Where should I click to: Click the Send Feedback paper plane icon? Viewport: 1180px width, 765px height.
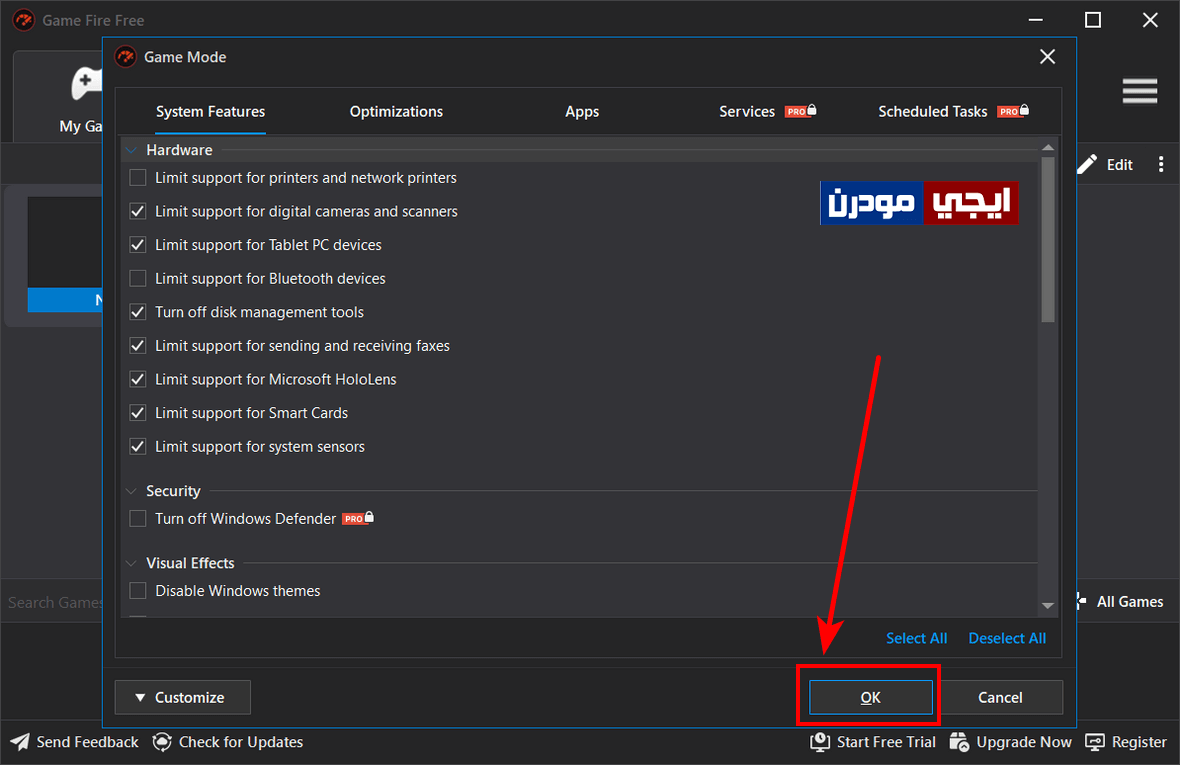(x=20, y=742)
